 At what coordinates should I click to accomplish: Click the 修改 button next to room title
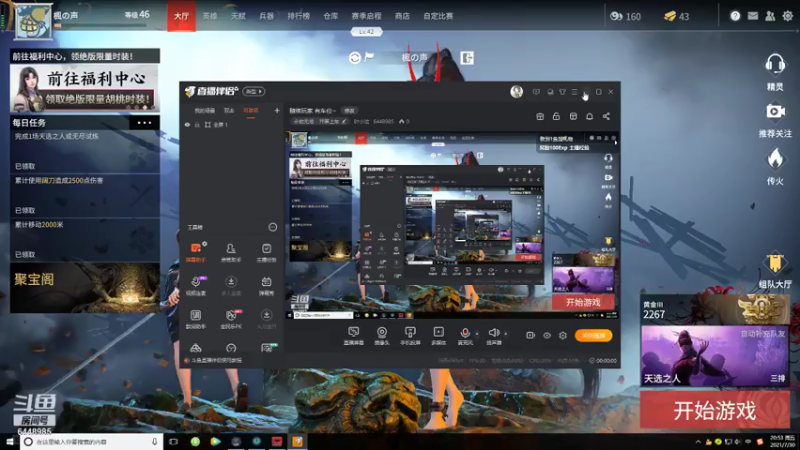349,111
